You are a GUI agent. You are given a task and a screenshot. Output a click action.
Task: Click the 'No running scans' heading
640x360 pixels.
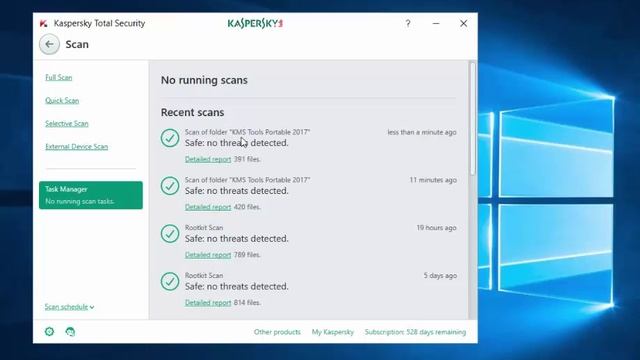[x=204, y=80]
